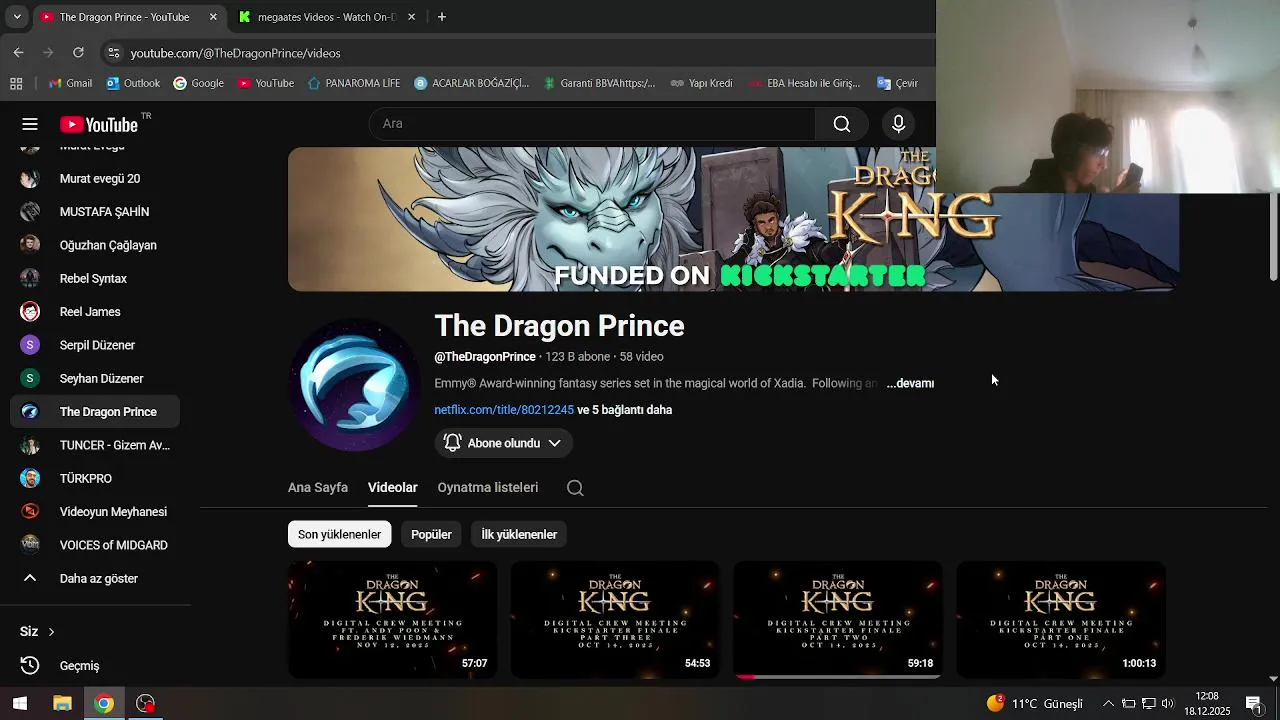Click the search magnifier button
Image resolution: width=1280 pixels, height=720 pixels.
coord(842,124)
